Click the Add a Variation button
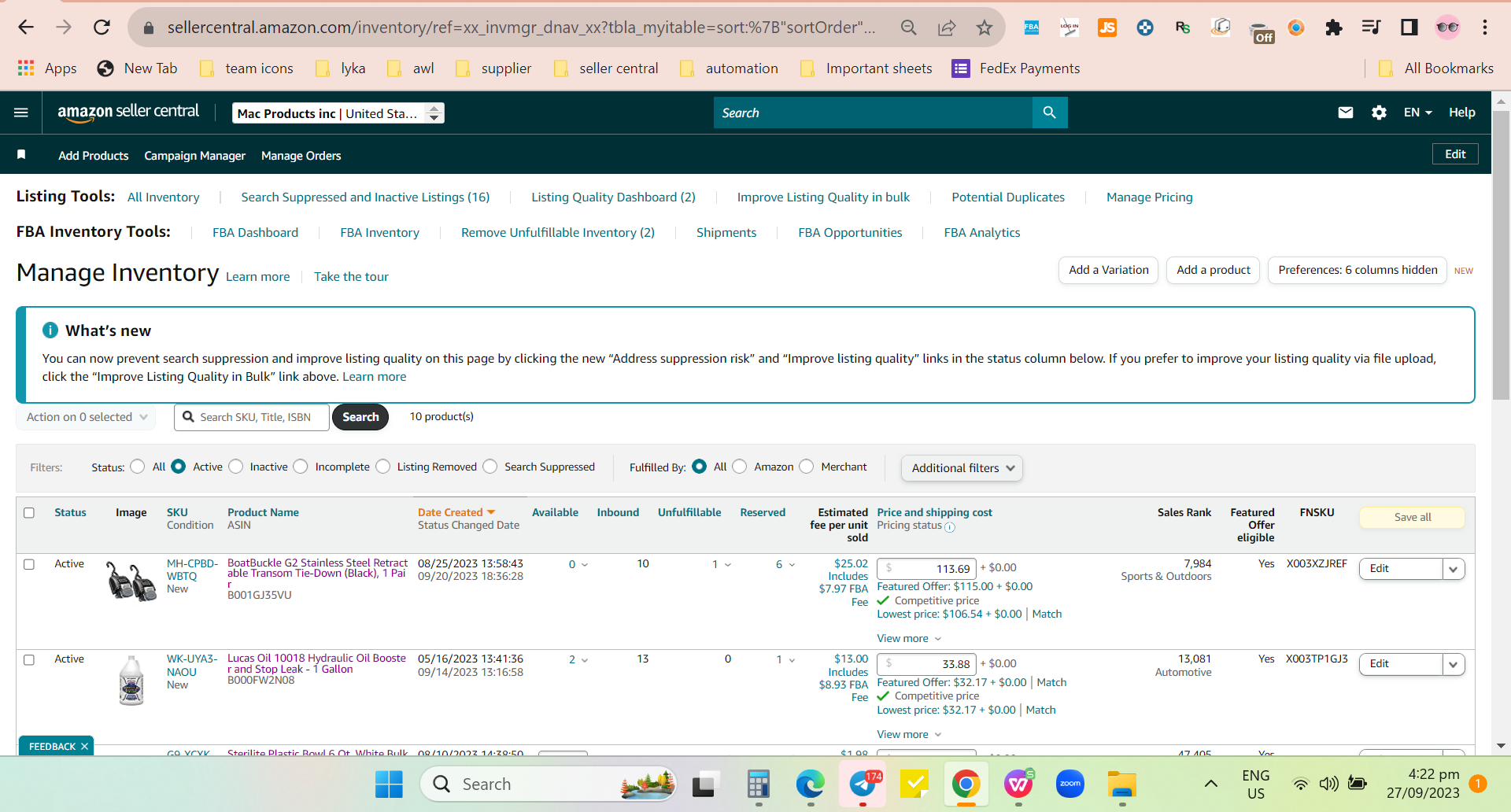 1108,270
